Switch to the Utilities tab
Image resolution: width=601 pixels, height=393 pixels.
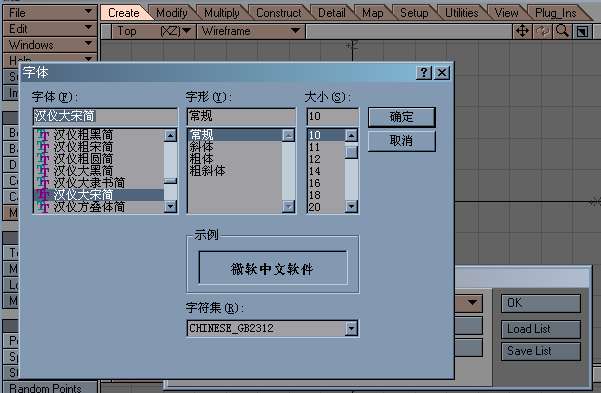tap(461, 13)
